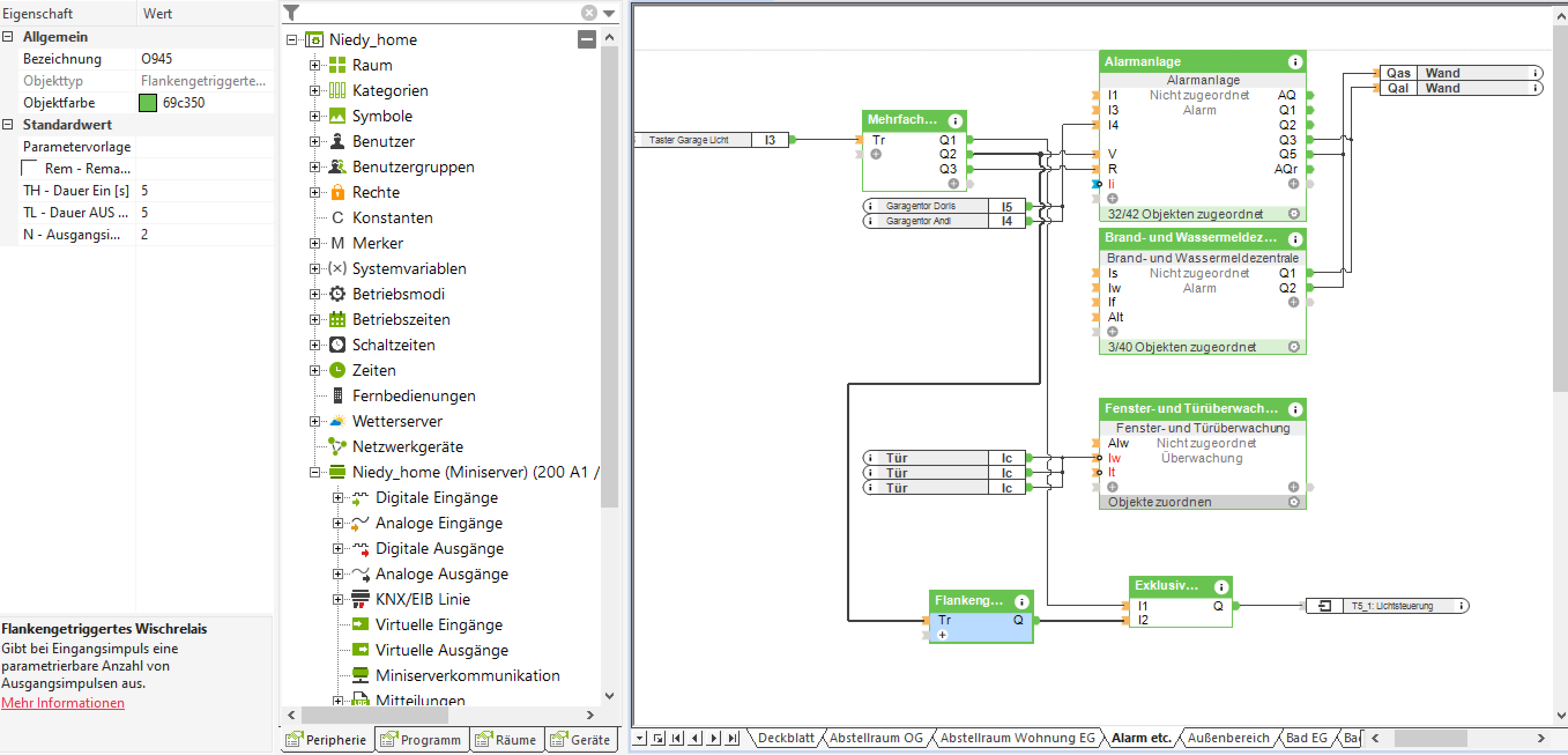The image size is (1568, 755).
Task: Open the Mehr Informationen link
Action: [x=63, y=702]
